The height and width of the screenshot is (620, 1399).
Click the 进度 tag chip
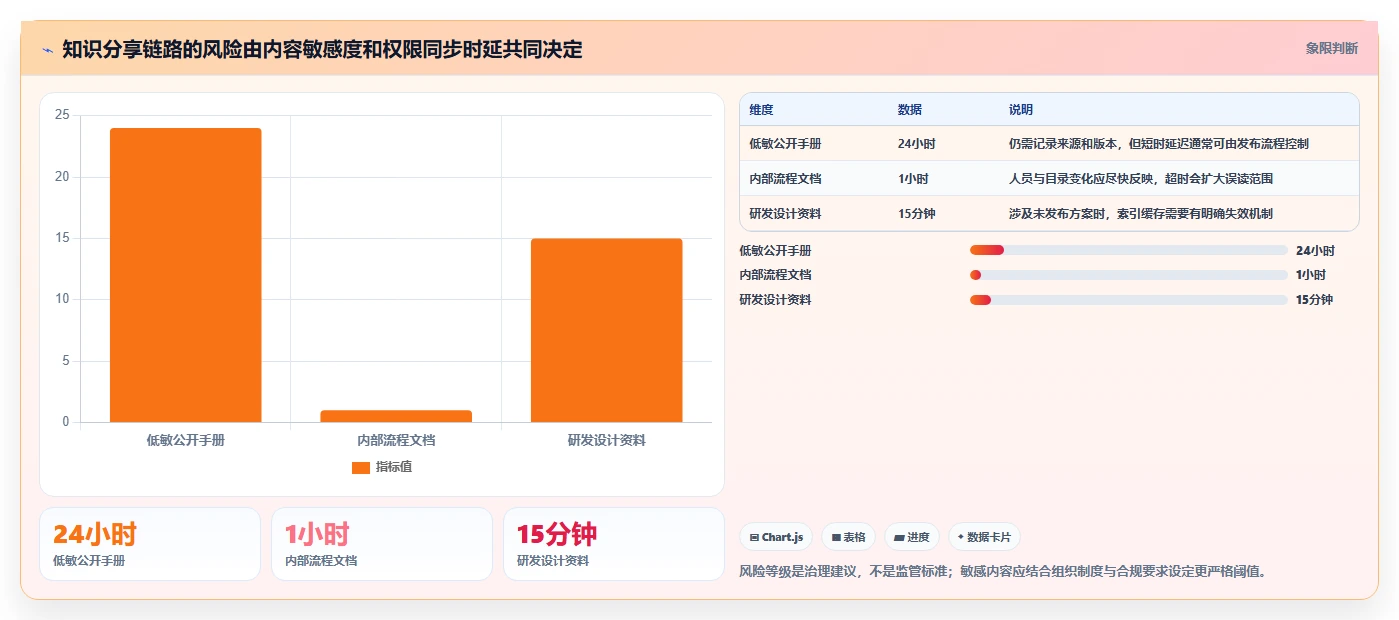pyautogui.click(x=911, y=537)
